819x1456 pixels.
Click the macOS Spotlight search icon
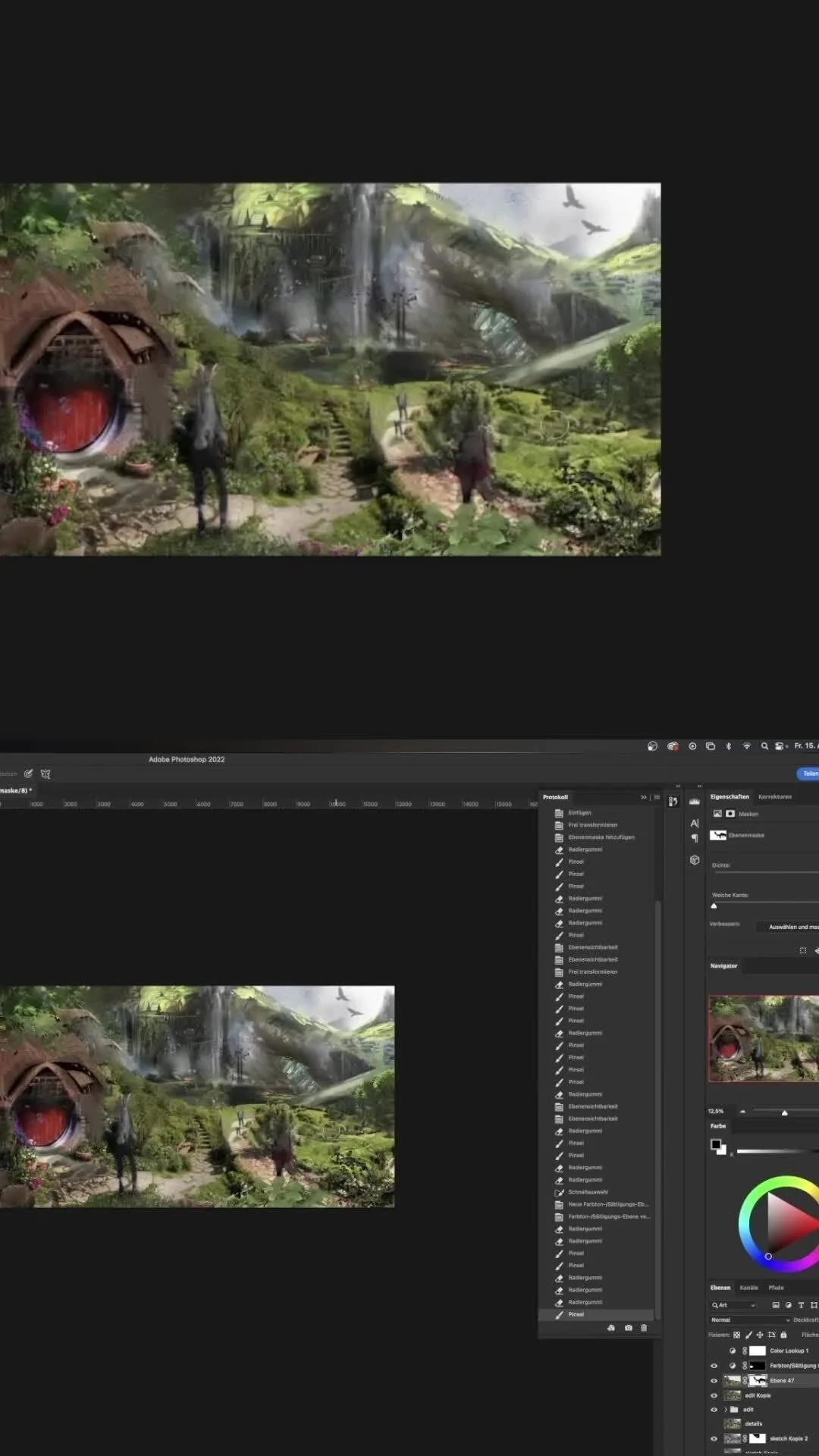pyautogui.click(x=764, y=746)
